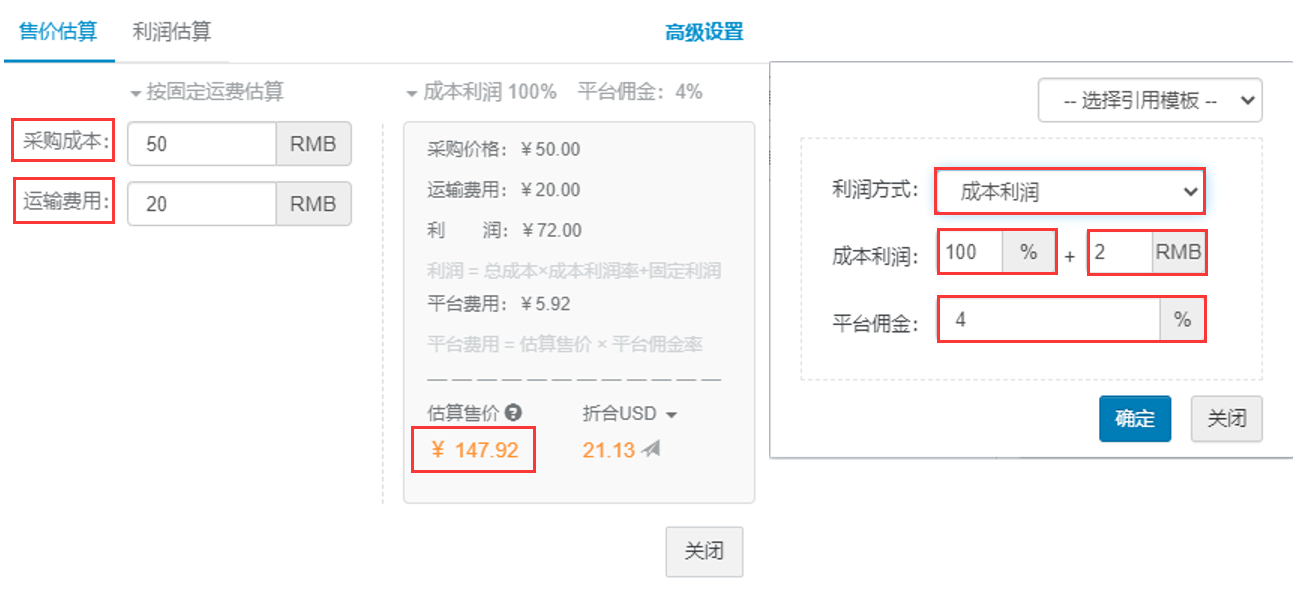
Task: Click the 平台佣金 input field showing 4
Action: point(1049,320)
